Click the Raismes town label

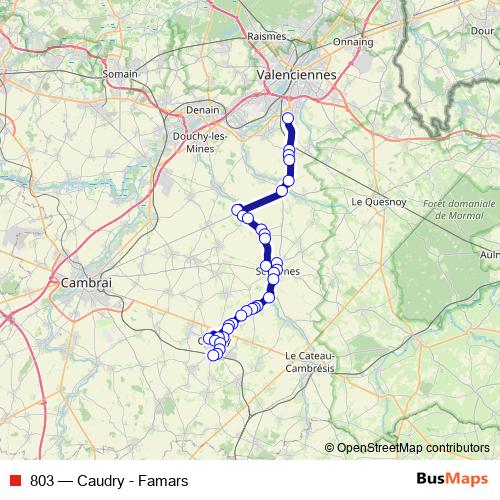point(267,36)
